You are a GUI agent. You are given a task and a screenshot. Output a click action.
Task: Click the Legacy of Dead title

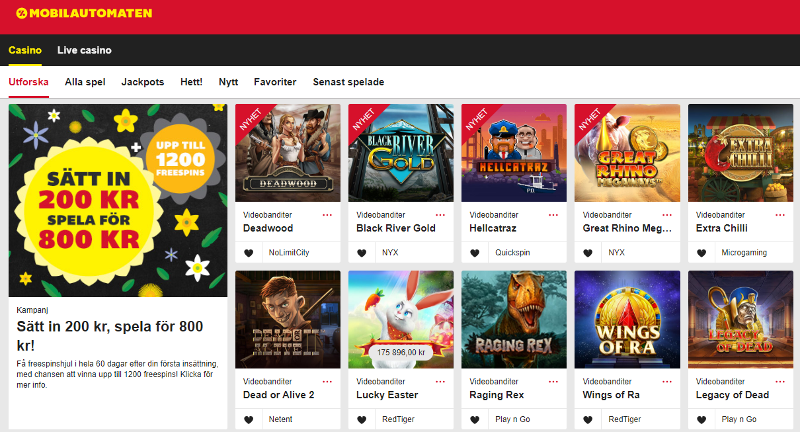[x=732, y=395]
